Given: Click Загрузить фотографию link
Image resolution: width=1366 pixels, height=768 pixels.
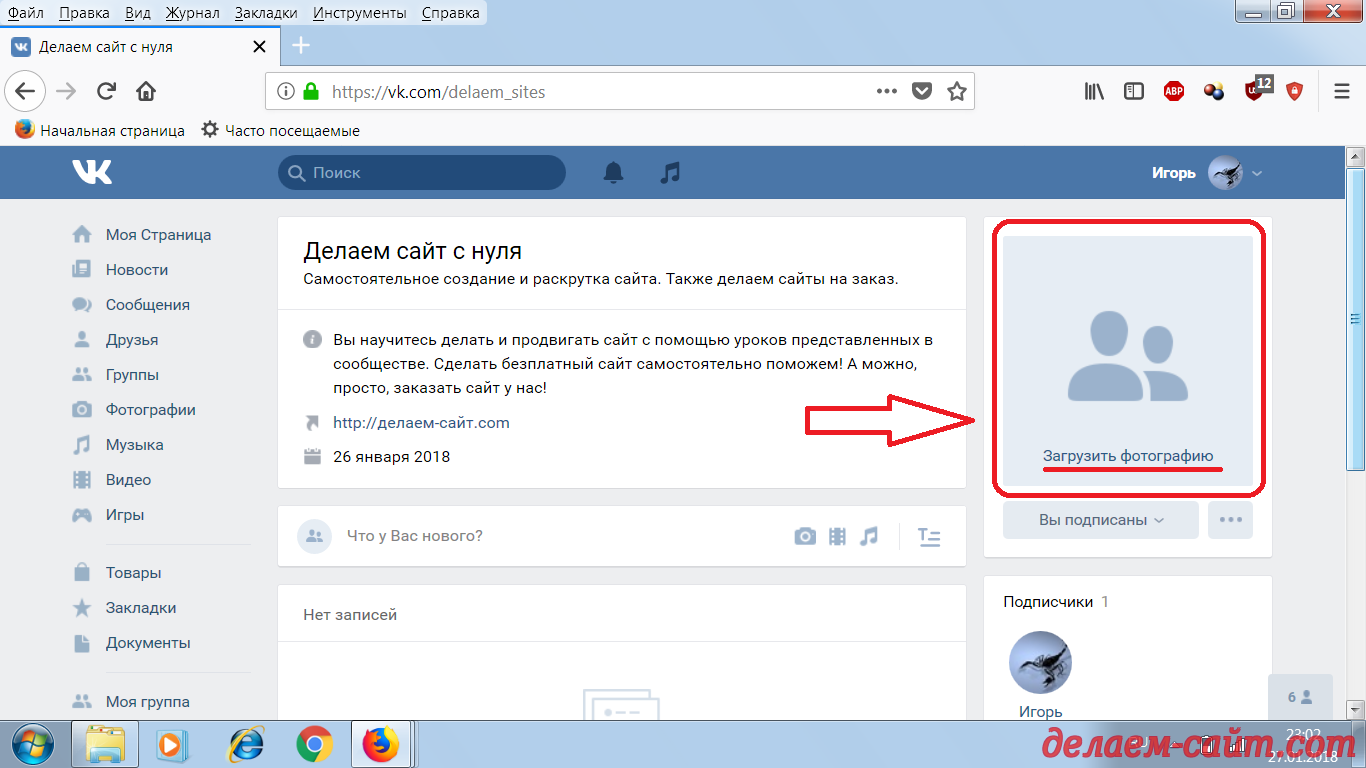Looking at the screenshot, I should [1128, 456].
